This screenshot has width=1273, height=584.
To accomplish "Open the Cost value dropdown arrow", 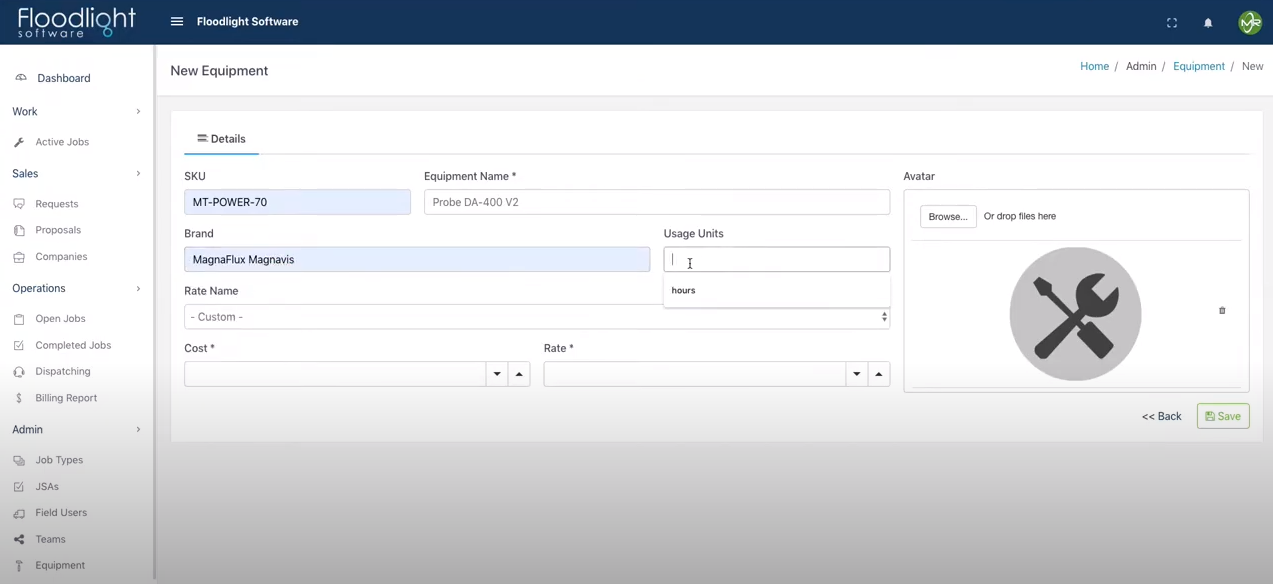I will point(497,373).
